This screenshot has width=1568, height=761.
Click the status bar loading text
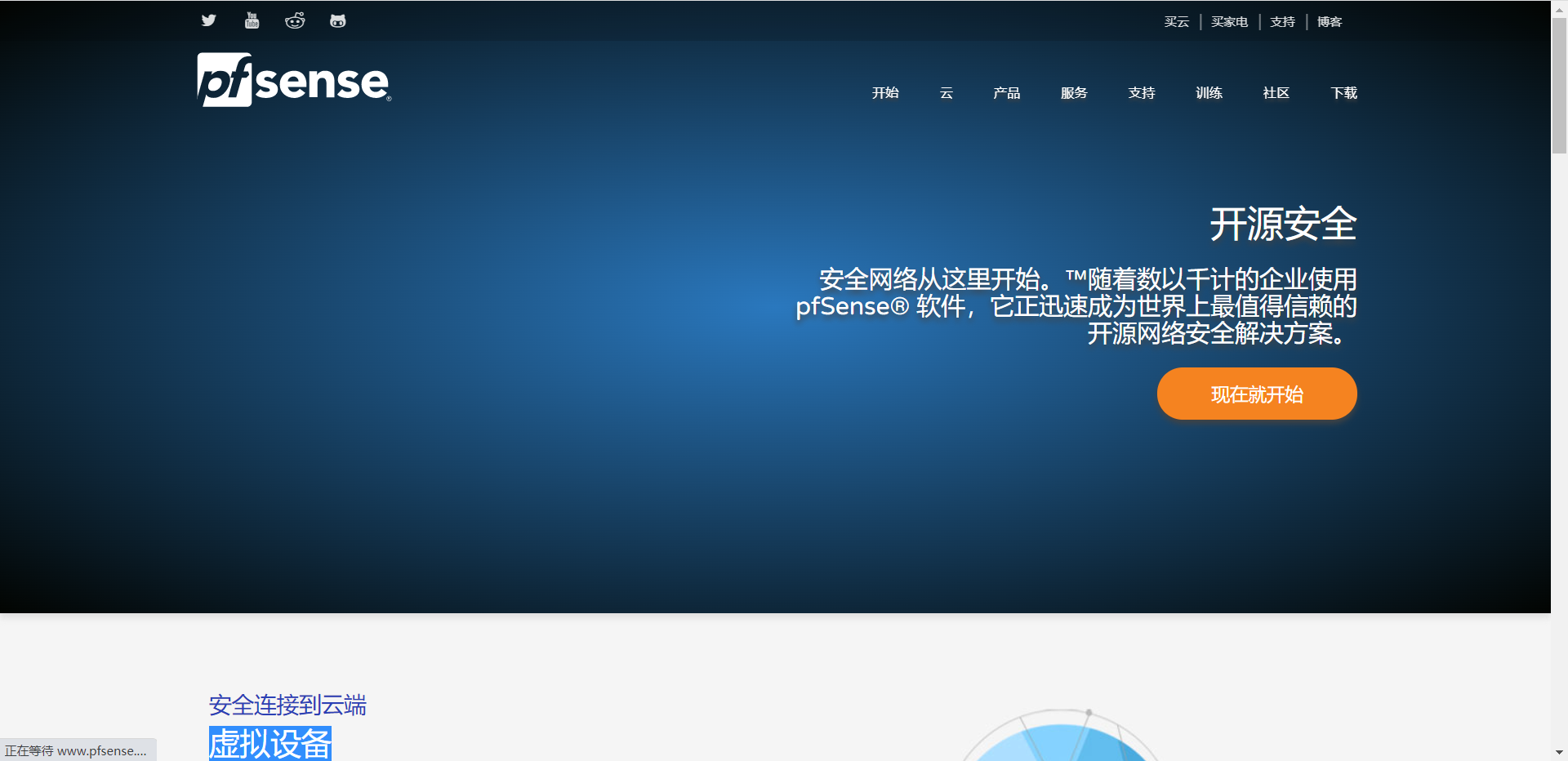(76, 750)
